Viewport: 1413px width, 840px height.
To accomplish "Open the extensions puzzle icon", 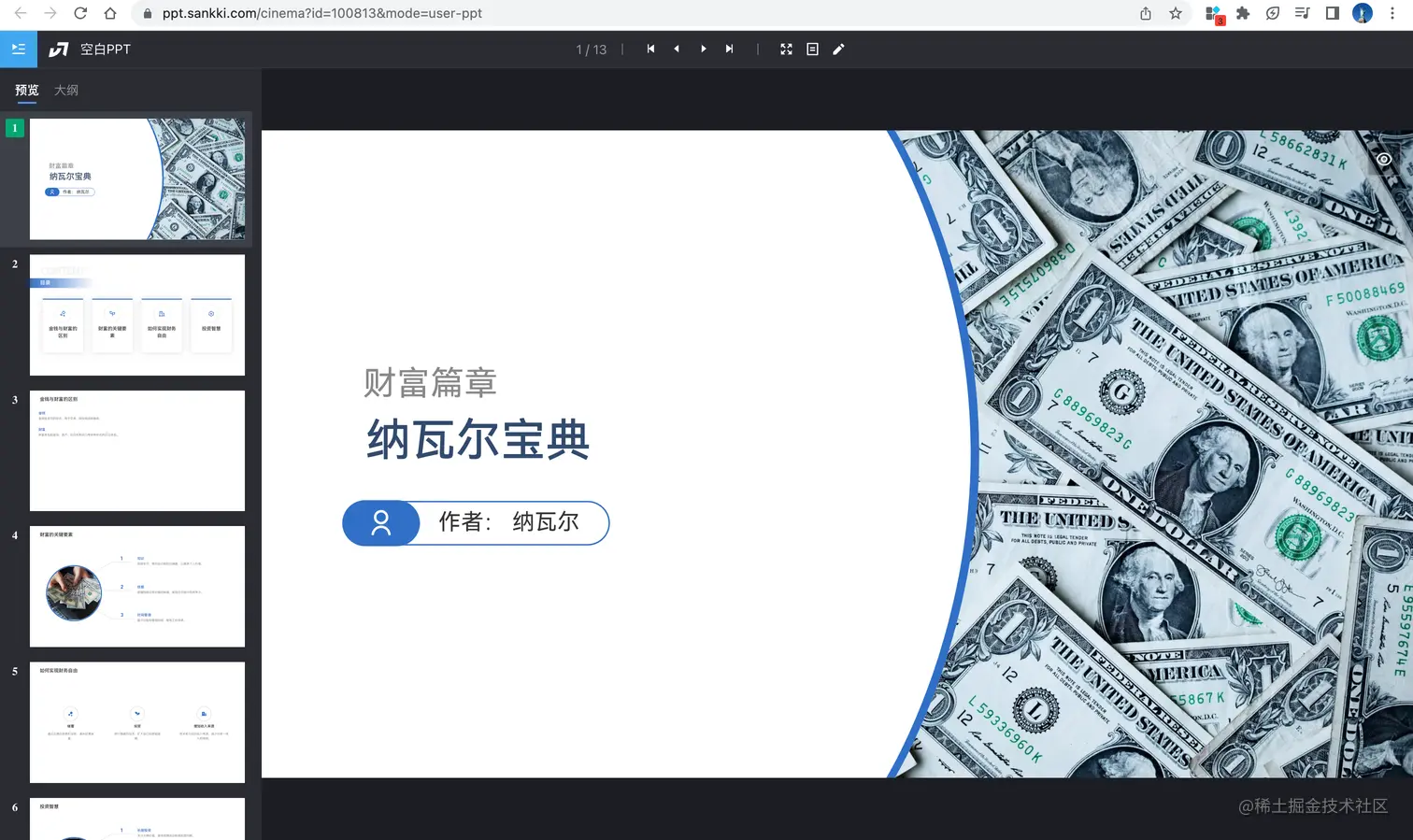I will [1243, 13].
